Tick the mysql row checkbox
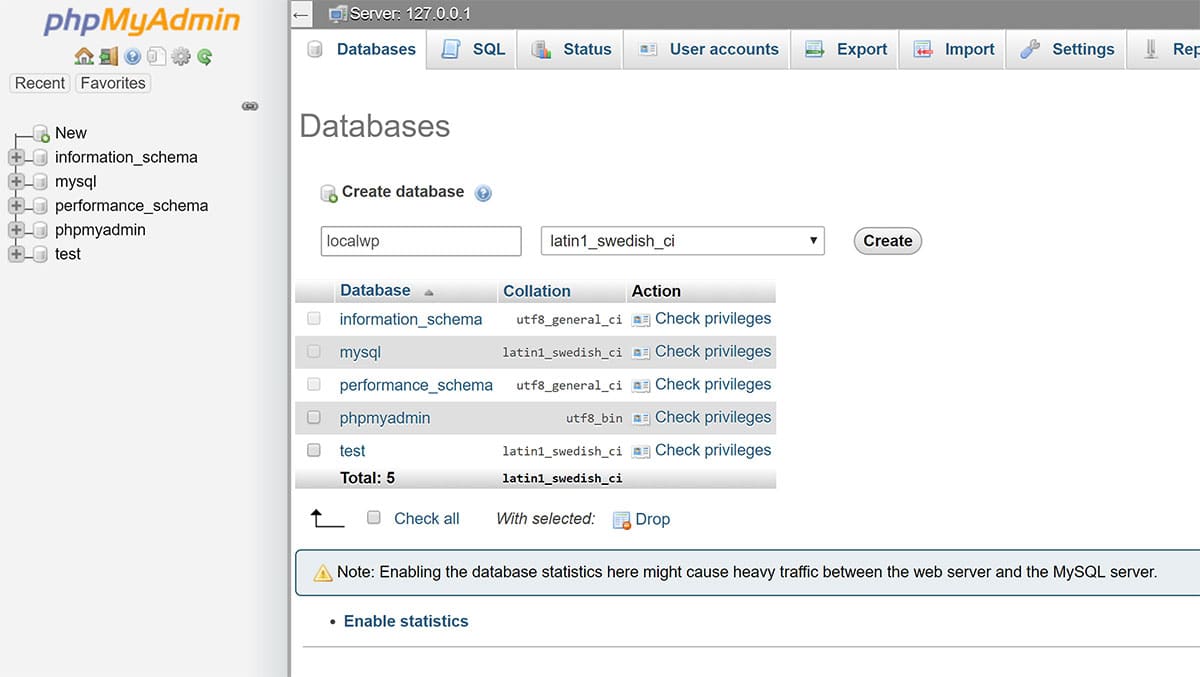 [314, 352]
